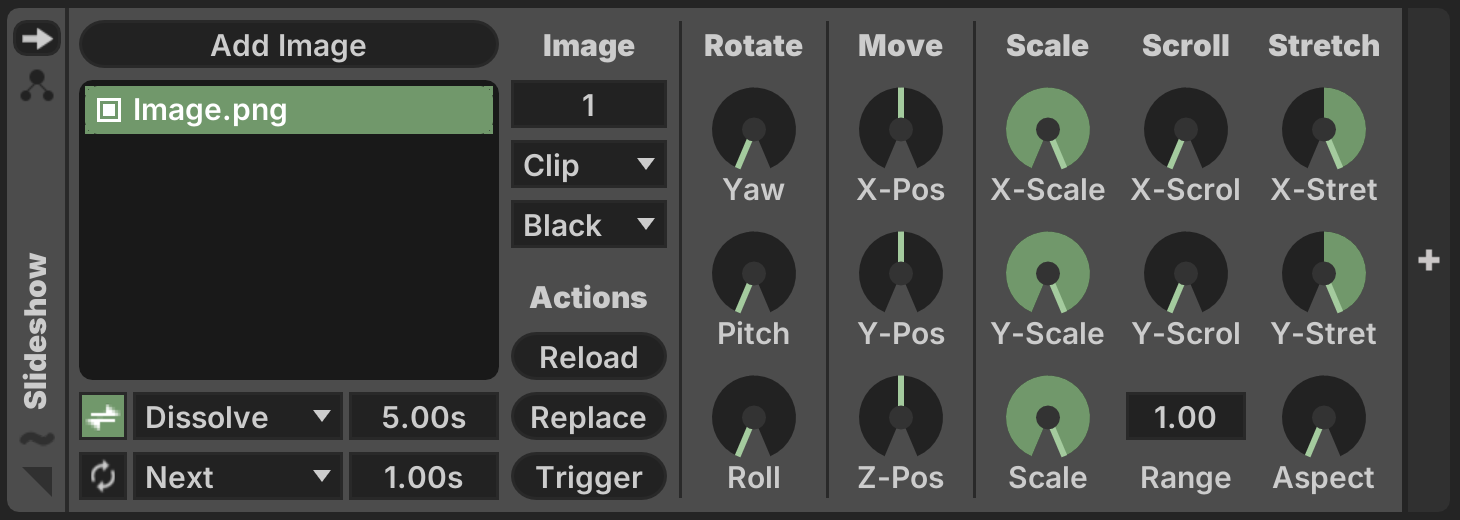
Task: Toggle the loop cycle button beside Next
Action: (x=103, y=477)
